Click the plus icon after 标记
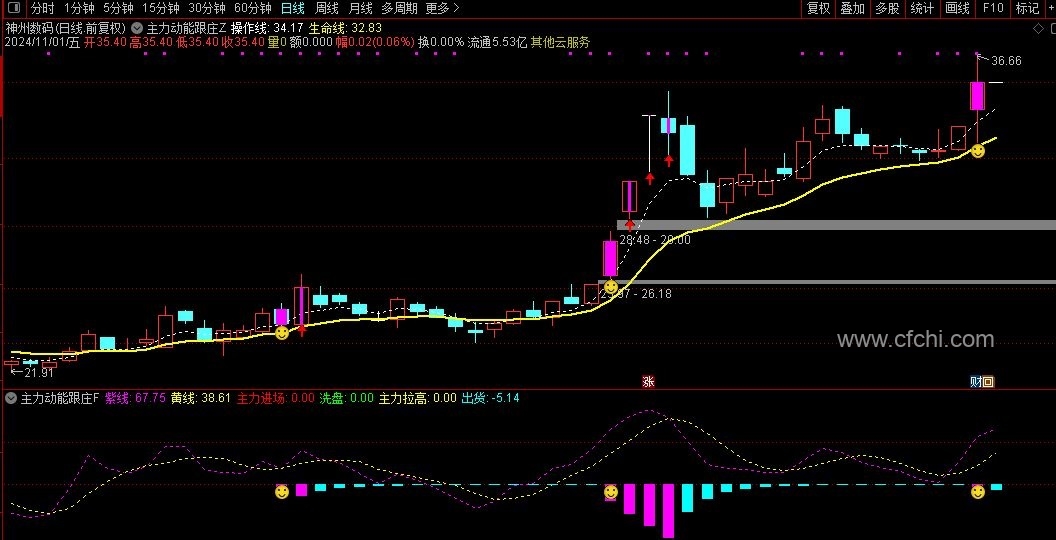The image size is (1056, 540). point(1049,8)
